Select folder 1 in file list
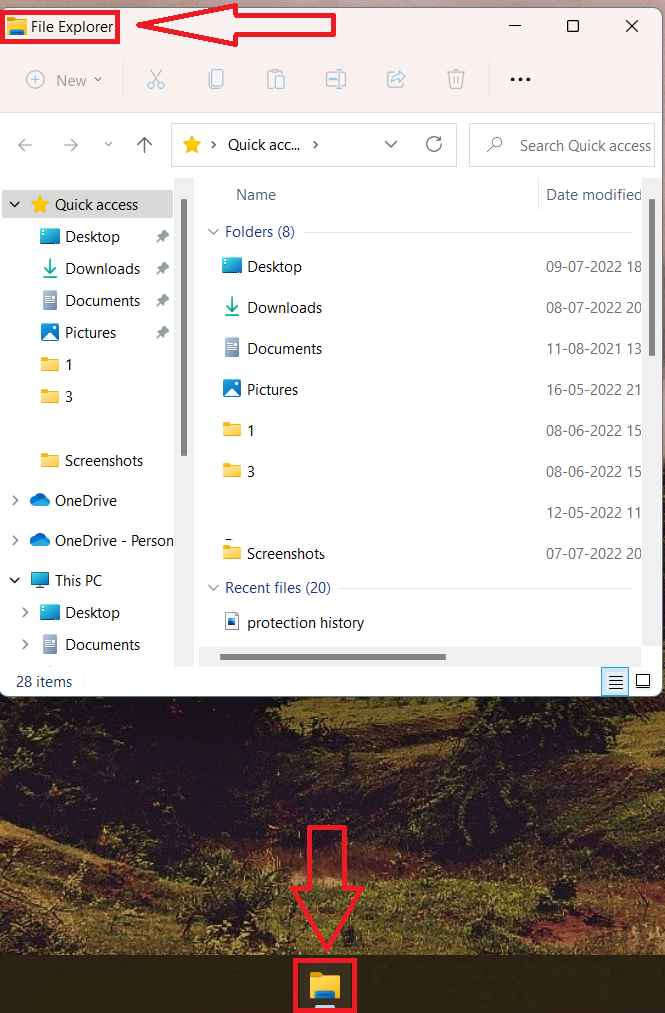The width and height of the screenshot is (665, 1013). [250, 430]
